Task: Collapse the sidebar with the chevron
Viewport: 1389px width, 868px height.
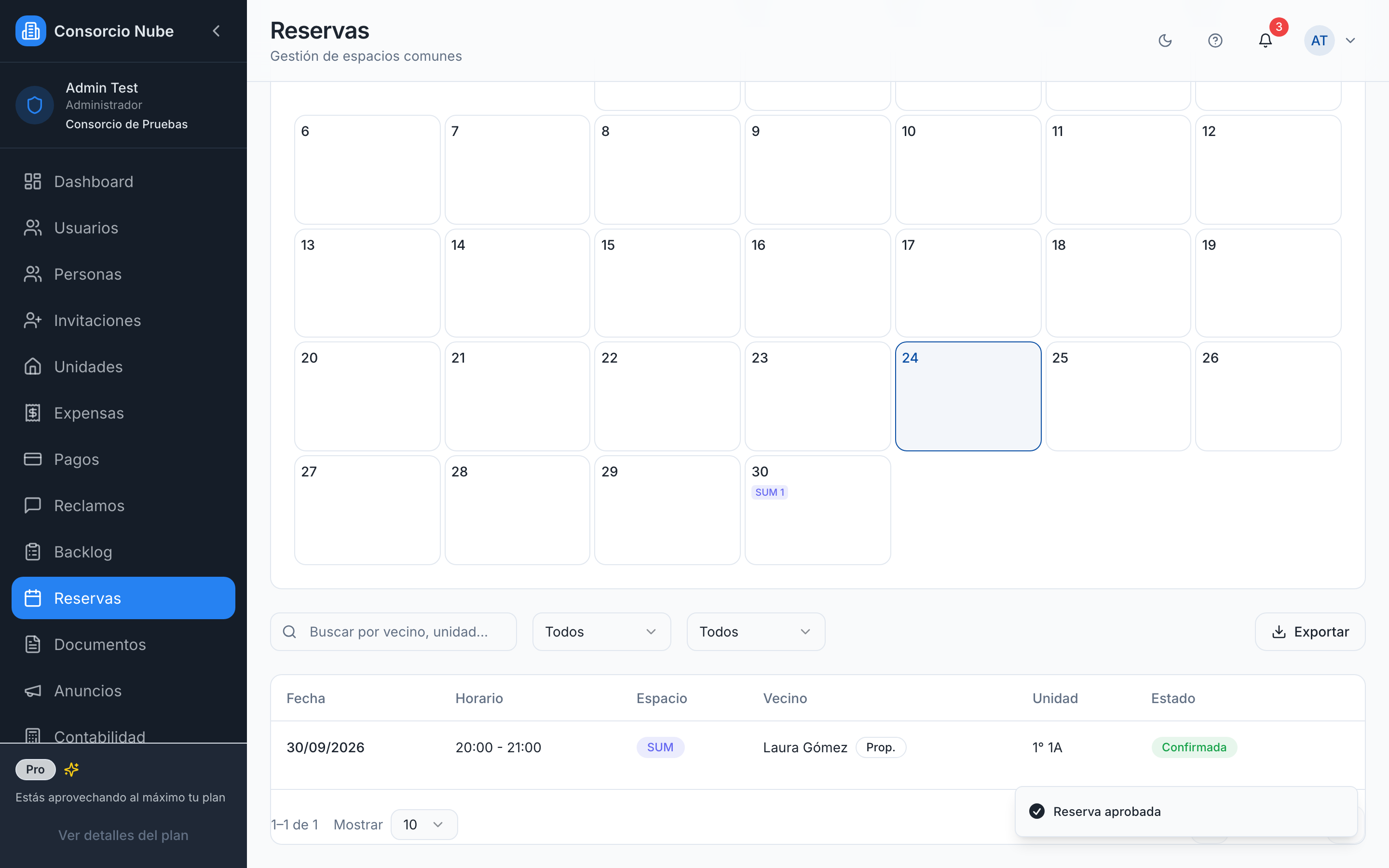Action: coord(217,31)
